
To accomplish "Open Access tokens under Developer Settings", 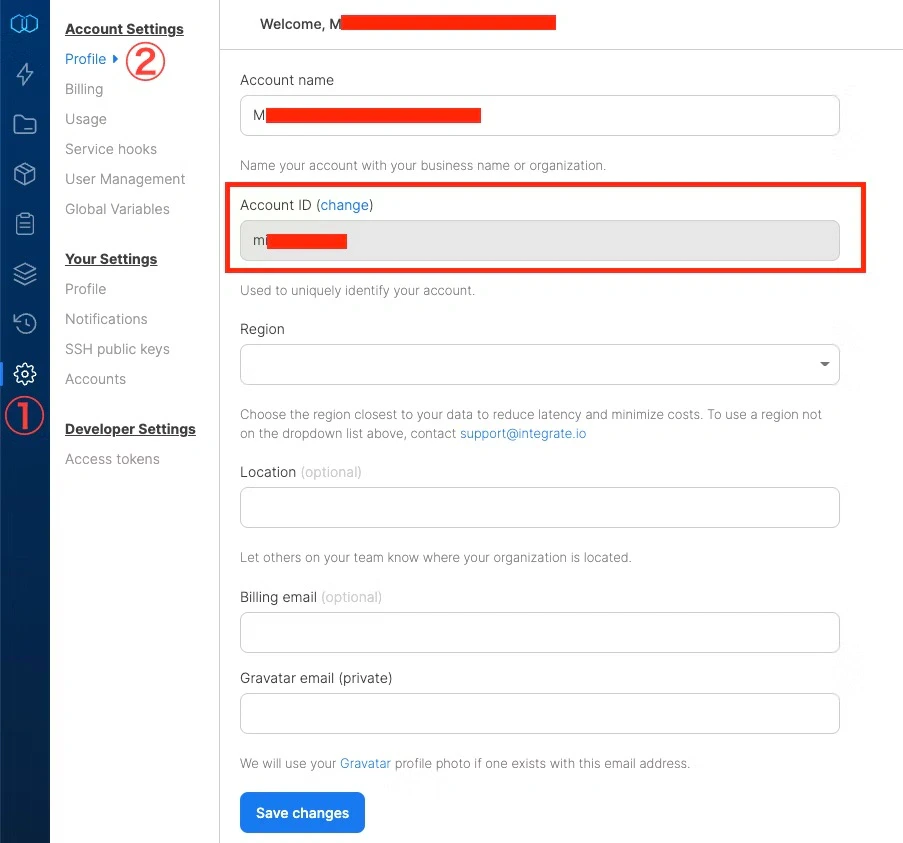I will pos(112,458).
